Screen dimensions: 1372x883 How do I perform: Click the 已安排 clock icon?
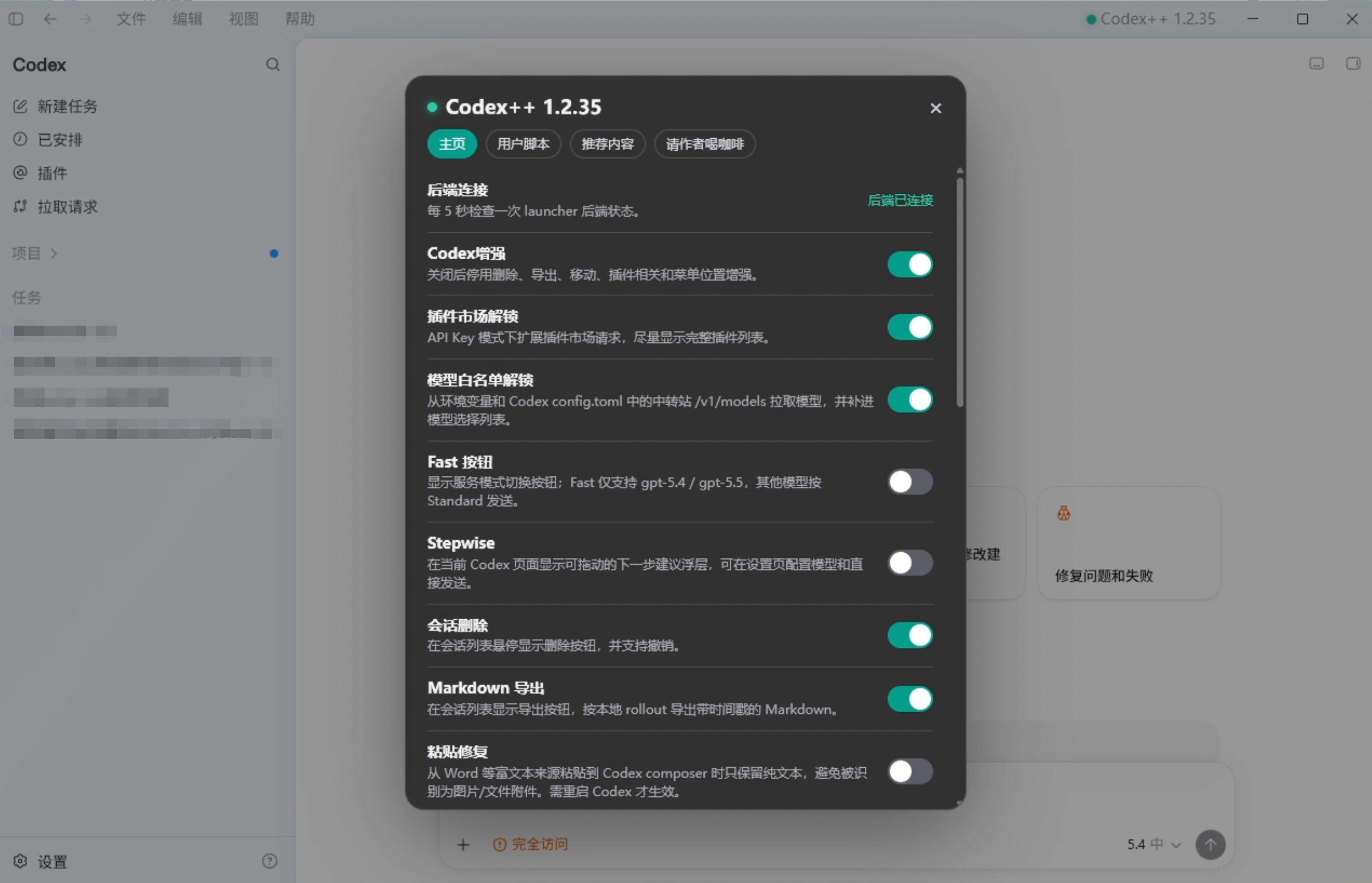[x=20, y=139]
